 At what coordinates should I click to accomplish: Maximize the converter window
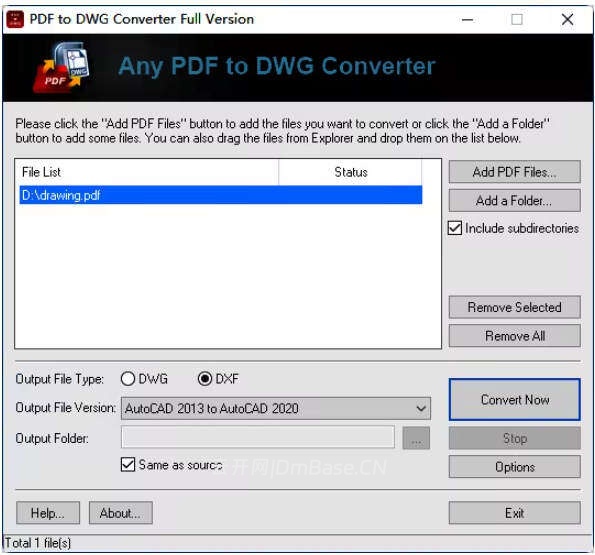(x=517, y=19)
